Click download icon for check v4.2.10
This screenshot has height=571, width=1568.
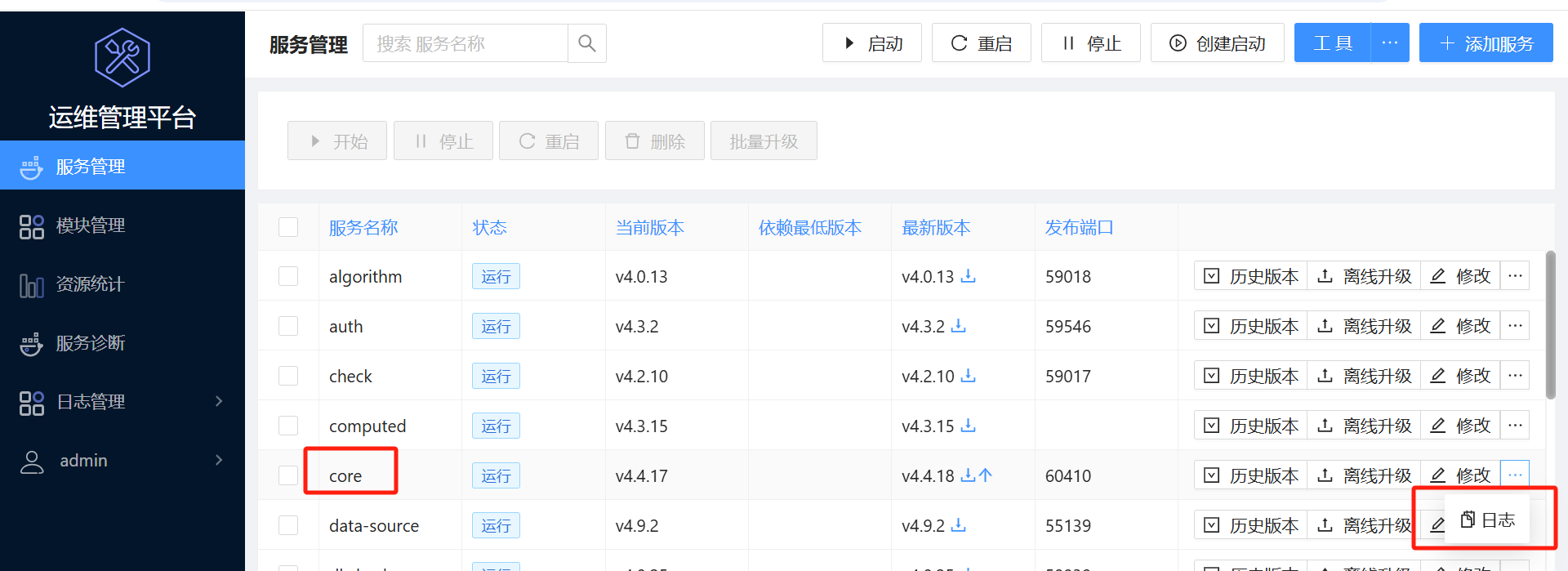pyautogui.click(x=968, y=376)
